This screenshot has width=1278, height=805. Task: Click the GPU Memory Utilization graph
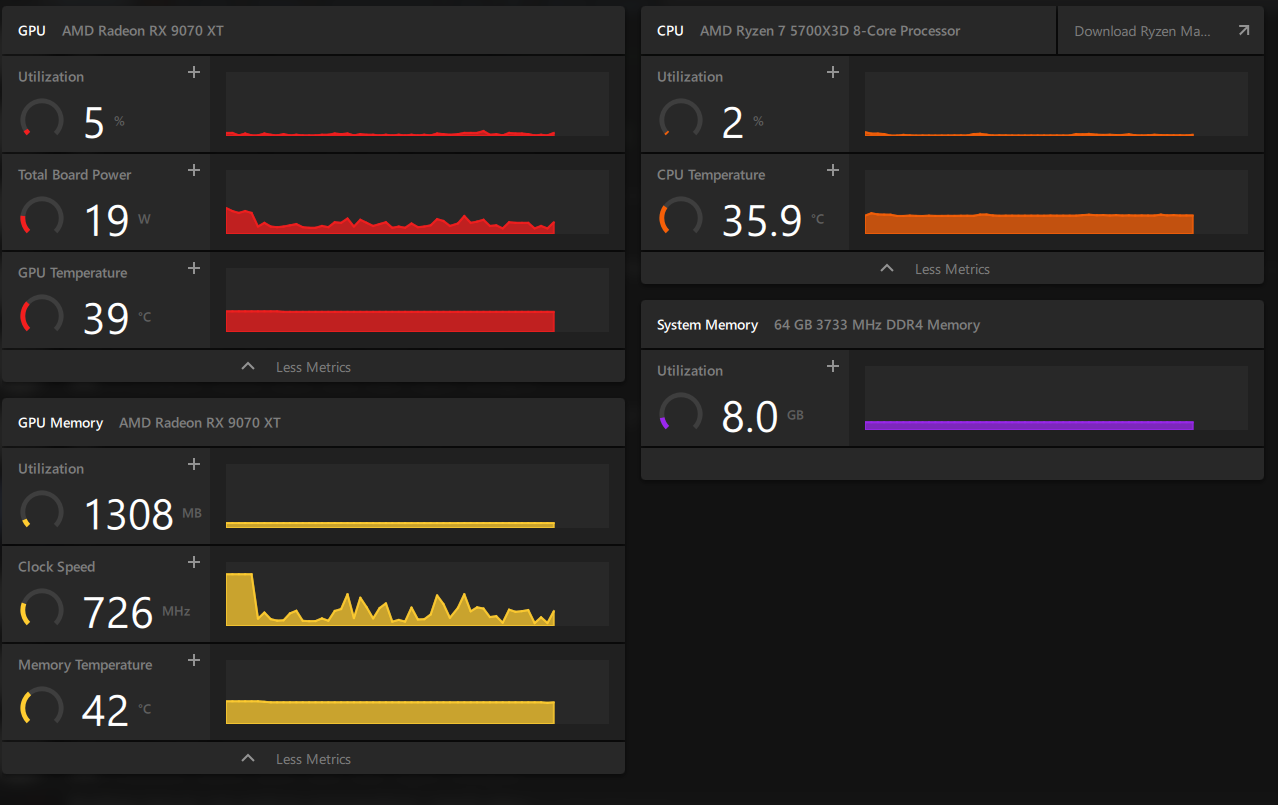417,496
